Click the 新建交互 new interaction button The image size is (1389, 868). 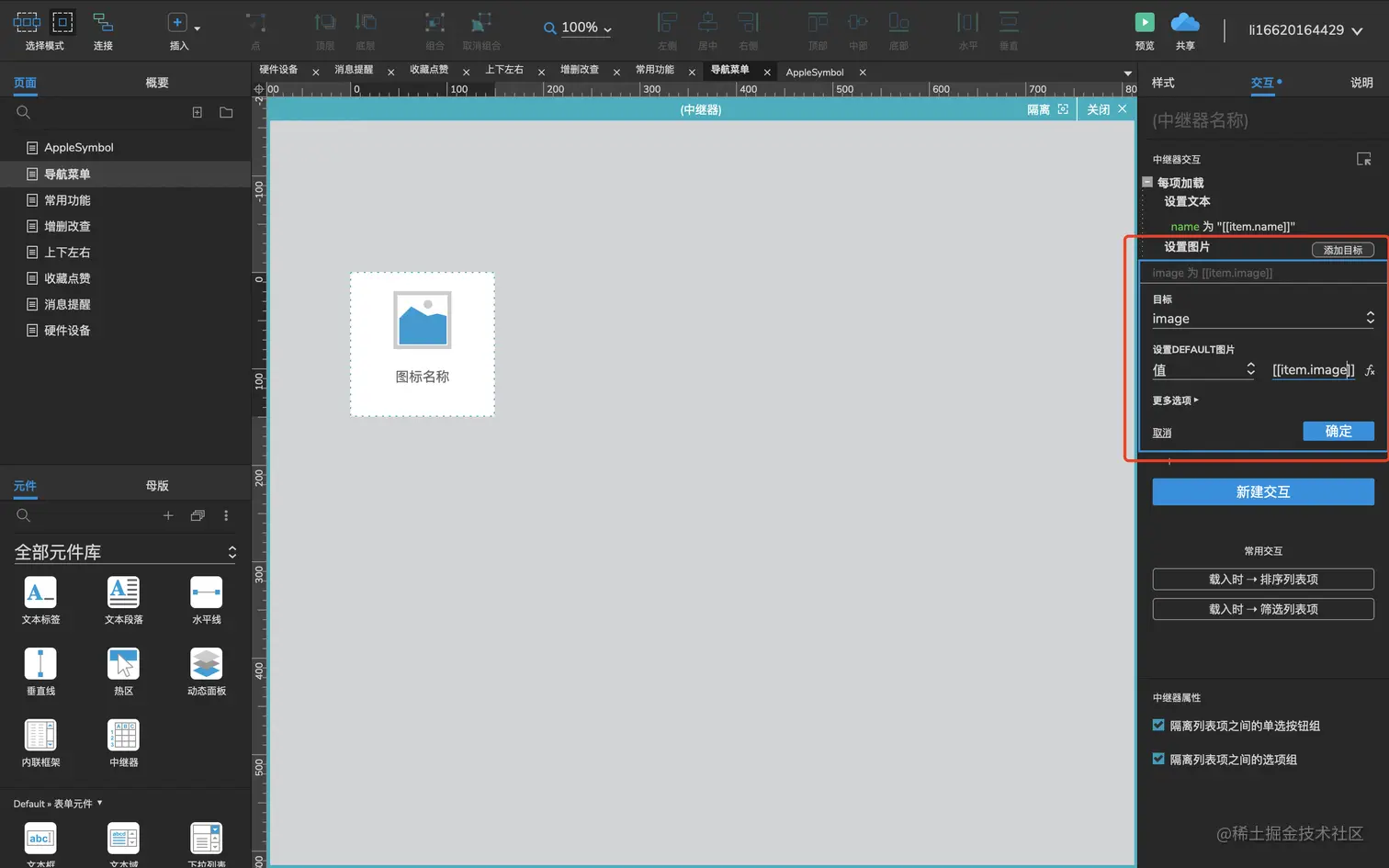coord(1263,491)
